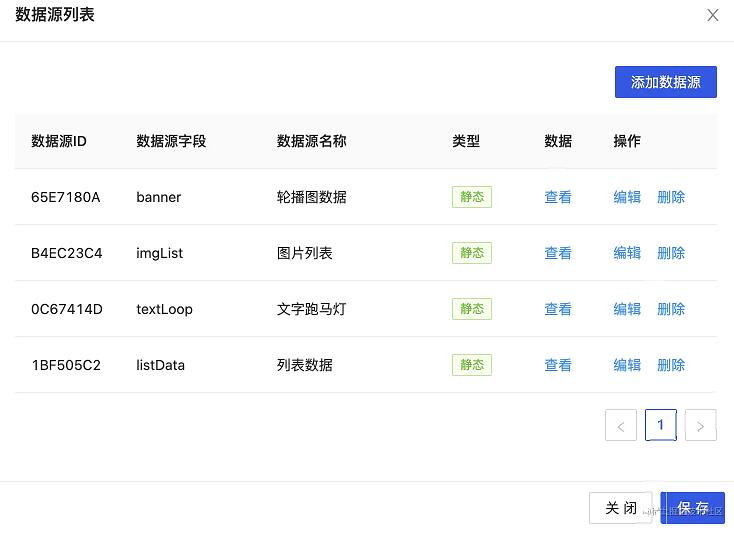Go to previous page arrow

(620, 426)
